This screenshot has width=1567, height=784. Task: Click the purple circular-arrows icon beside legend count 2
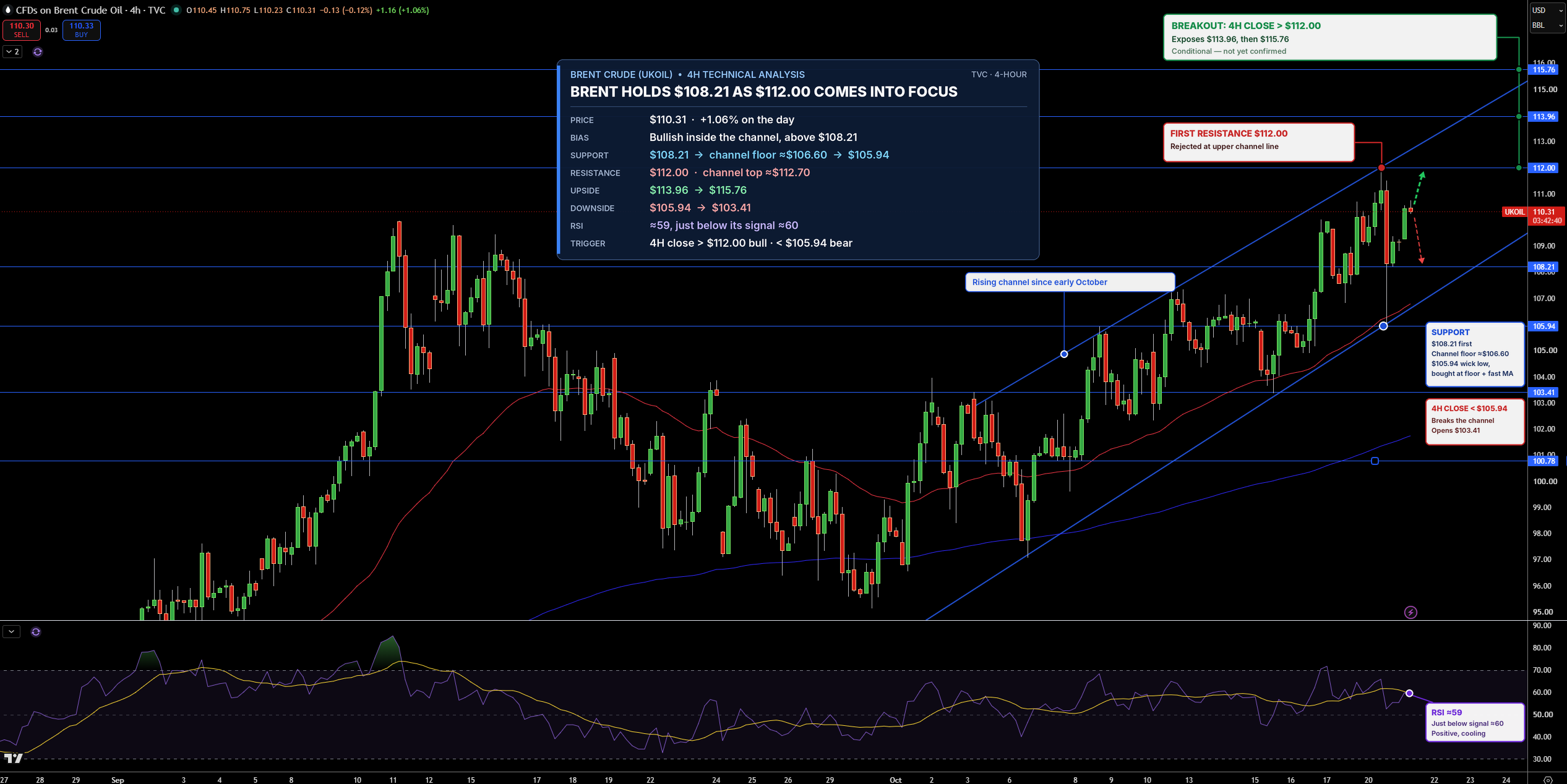pos(38,52)
